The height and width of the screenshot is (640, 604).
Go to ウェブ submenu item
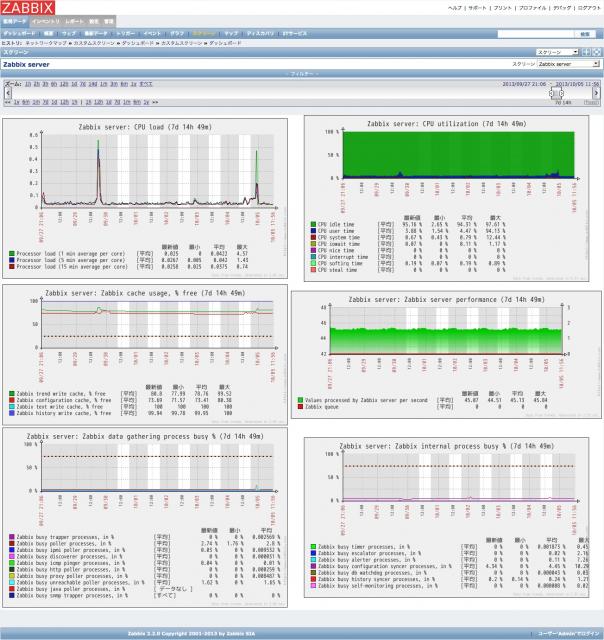(69, 33)
